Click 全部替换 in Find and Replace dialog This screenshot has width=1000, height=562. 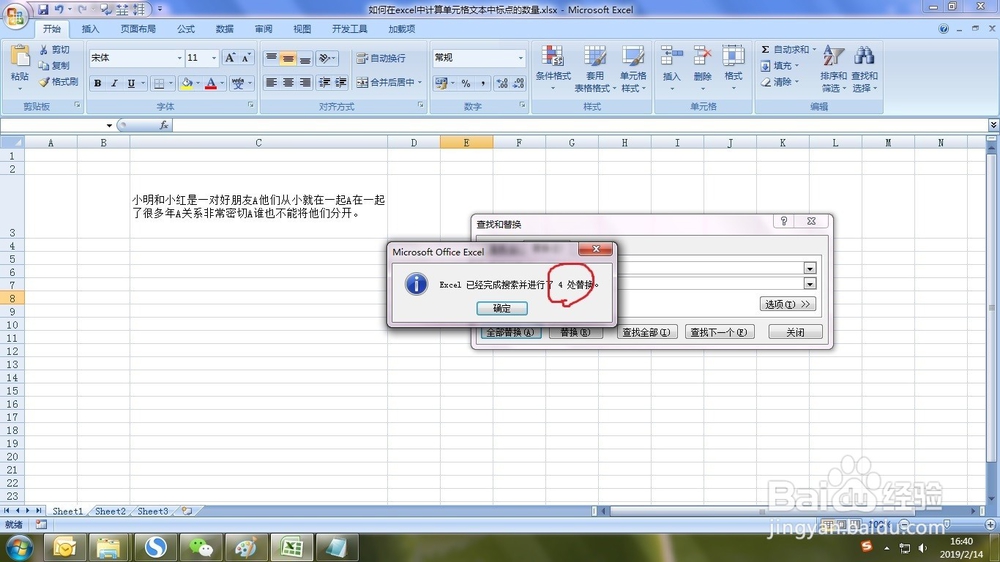[x=510, y=332]
